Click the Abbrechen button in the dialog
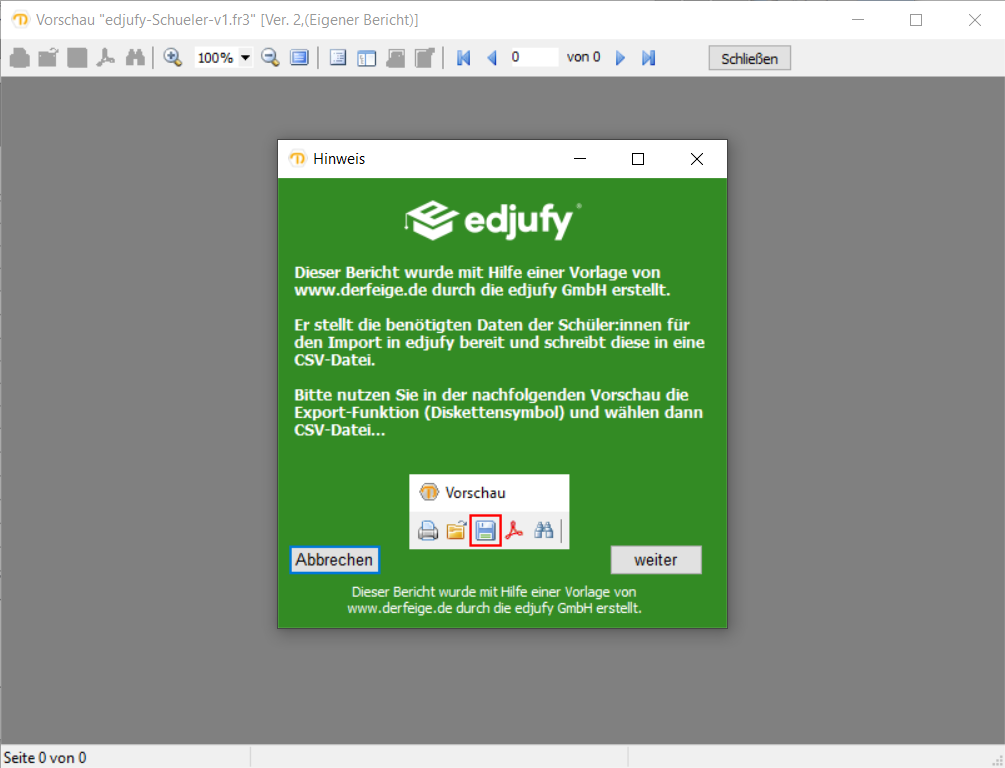 (334, 560)
